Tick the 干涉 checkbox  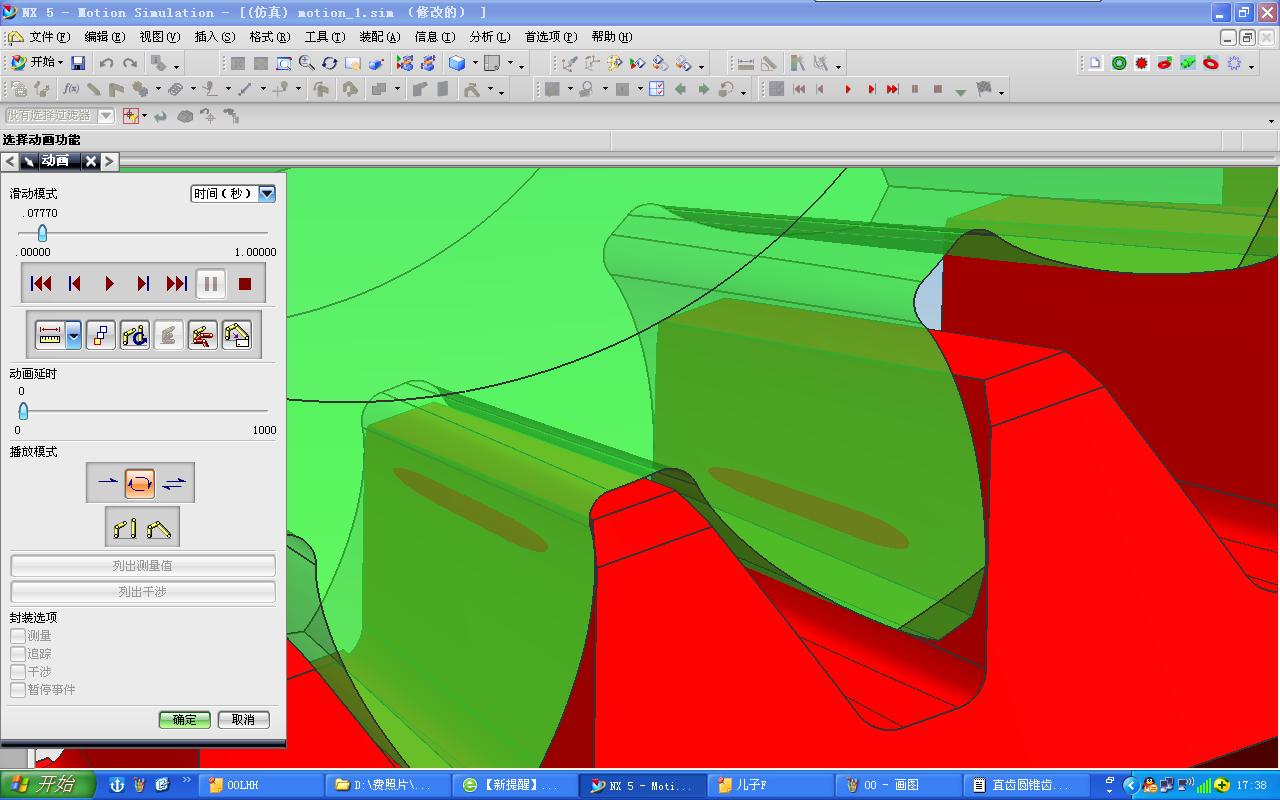(18, 672)
